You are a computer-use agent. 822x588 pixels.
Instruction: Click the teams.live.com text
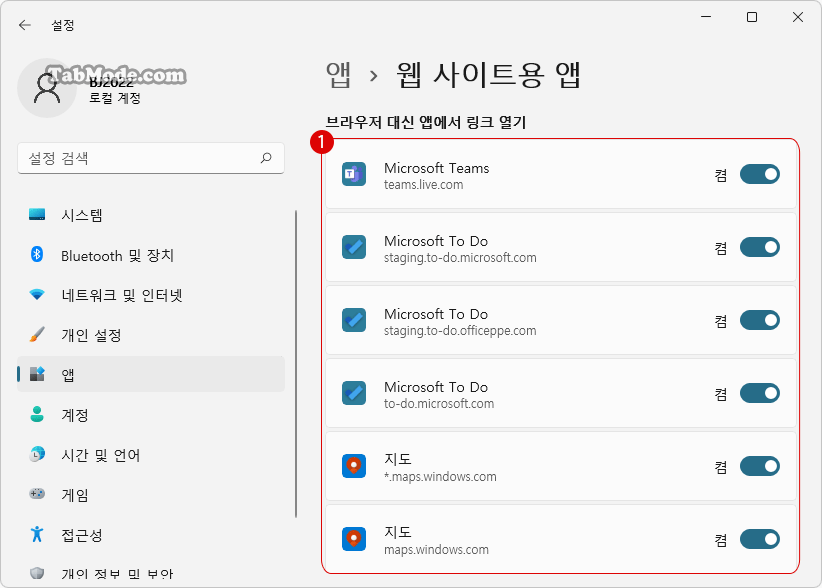pyautogui.click(x=424, y=184)
